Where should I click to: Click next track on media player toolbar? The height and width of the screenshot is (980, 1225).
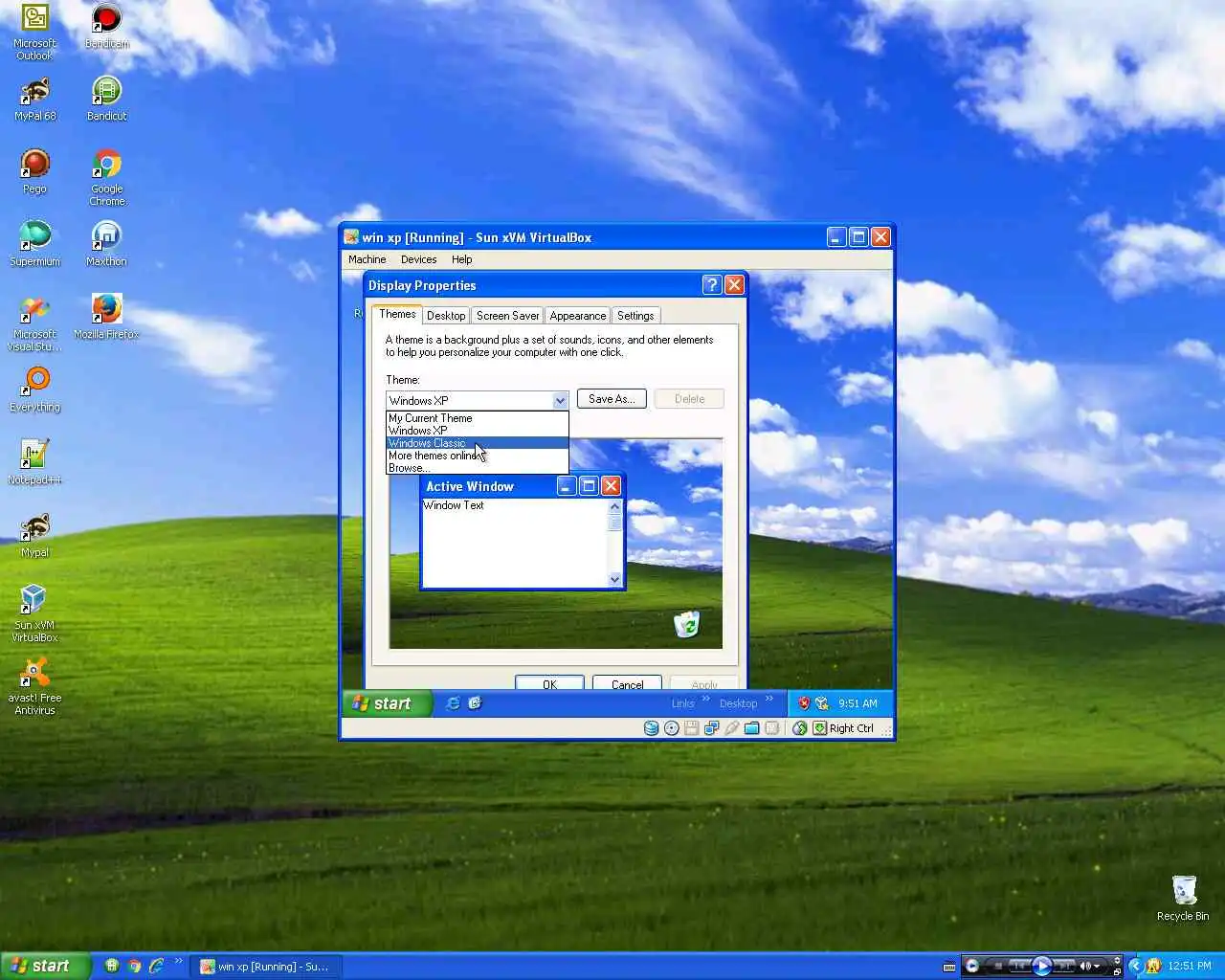[x=1063, y=966]
